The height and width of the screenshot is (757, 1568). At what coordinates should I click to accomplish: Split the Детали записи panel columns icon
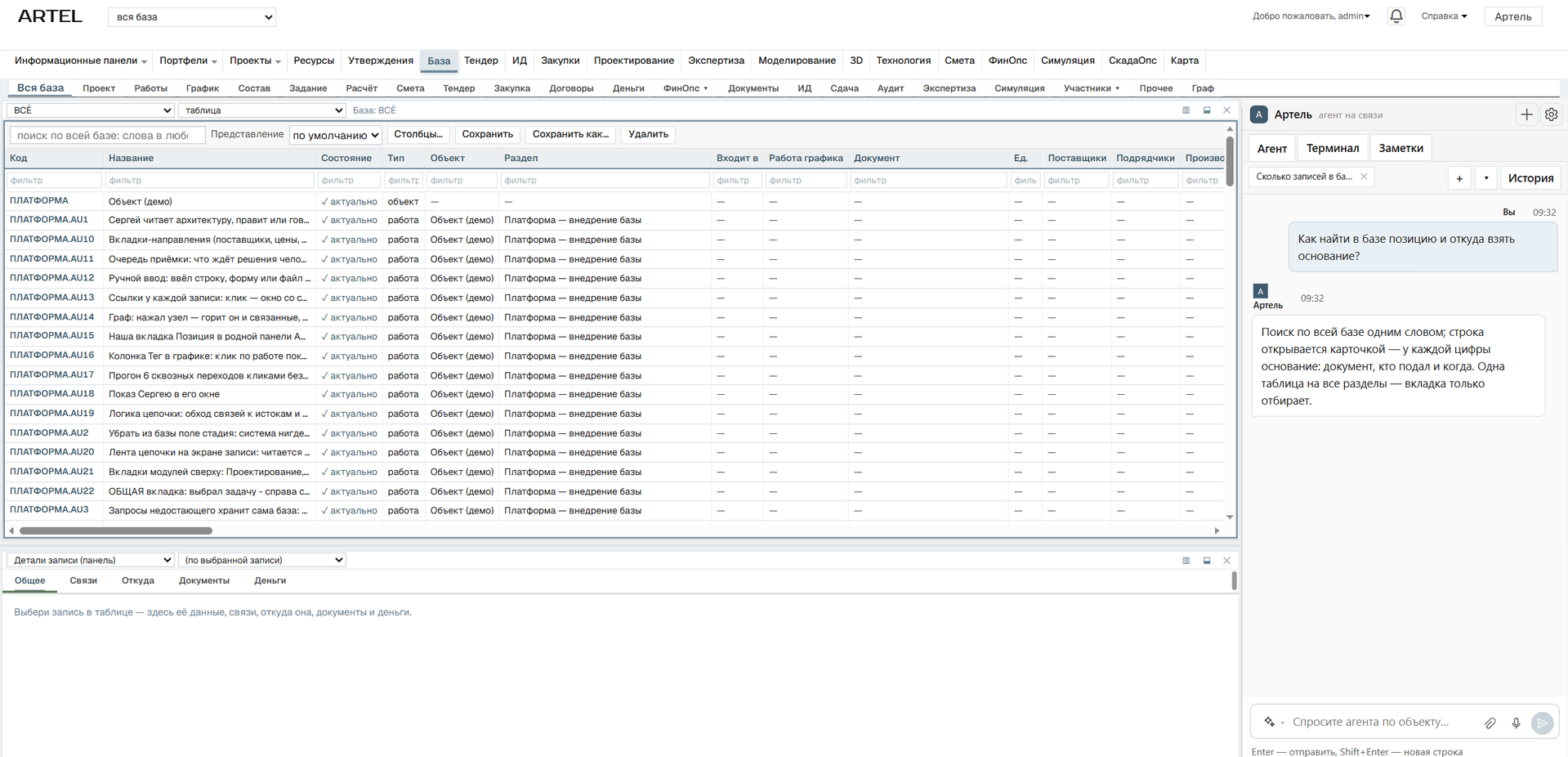coord(1186,561)
